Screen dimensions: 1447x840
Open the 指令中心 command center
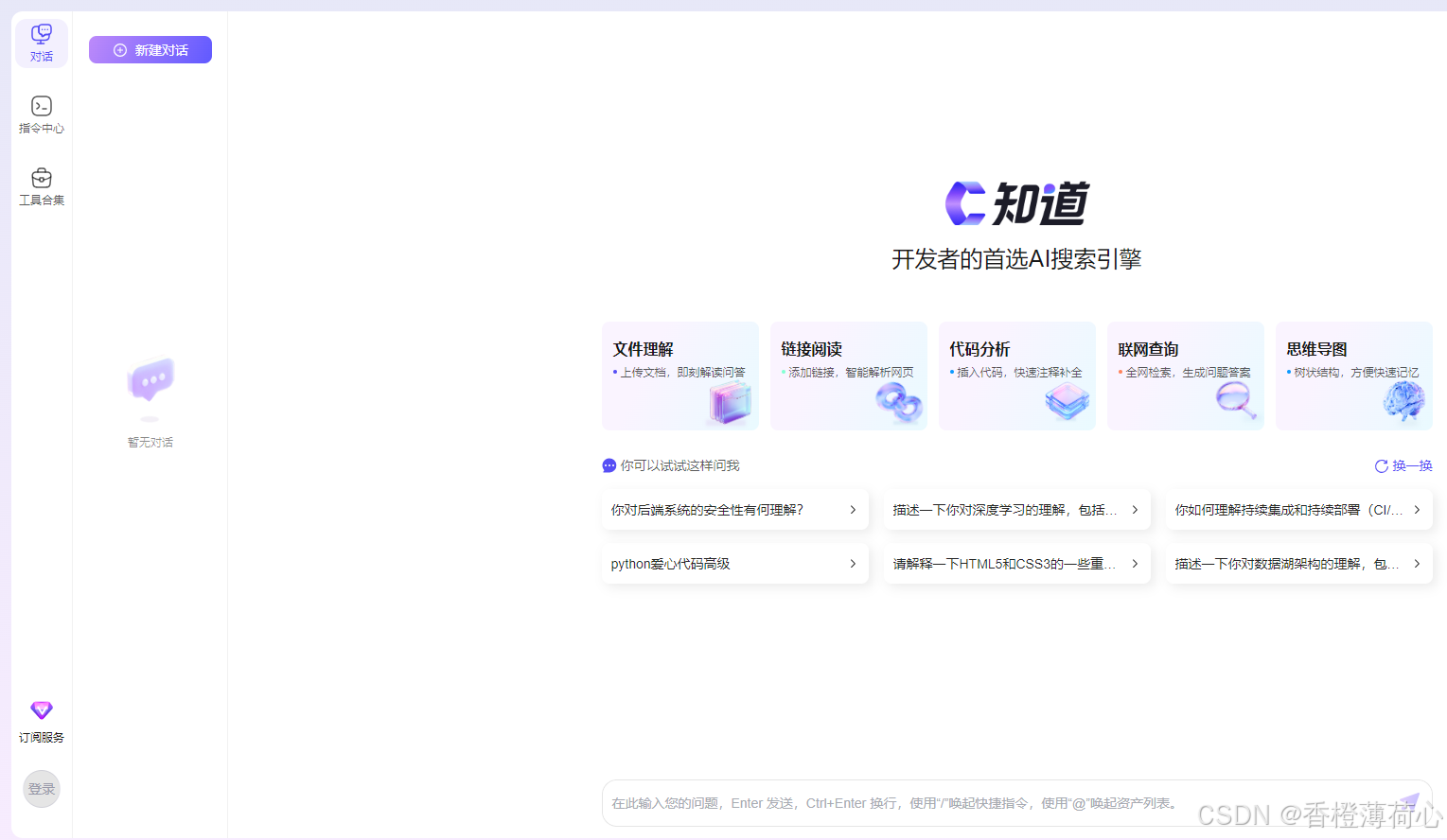point(42,114)
